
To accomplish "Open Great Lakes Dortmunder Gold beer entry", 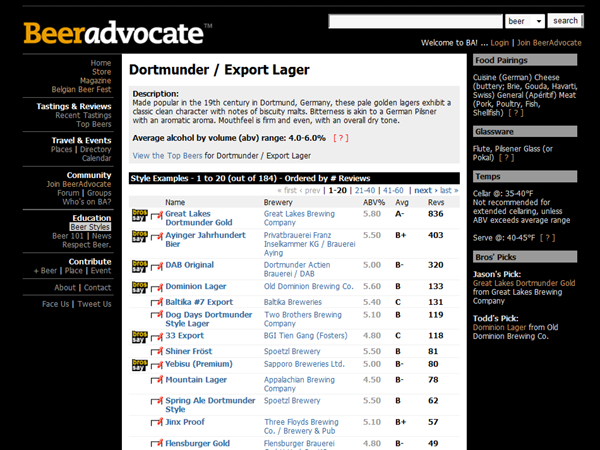I will click(x=199, y=218).
